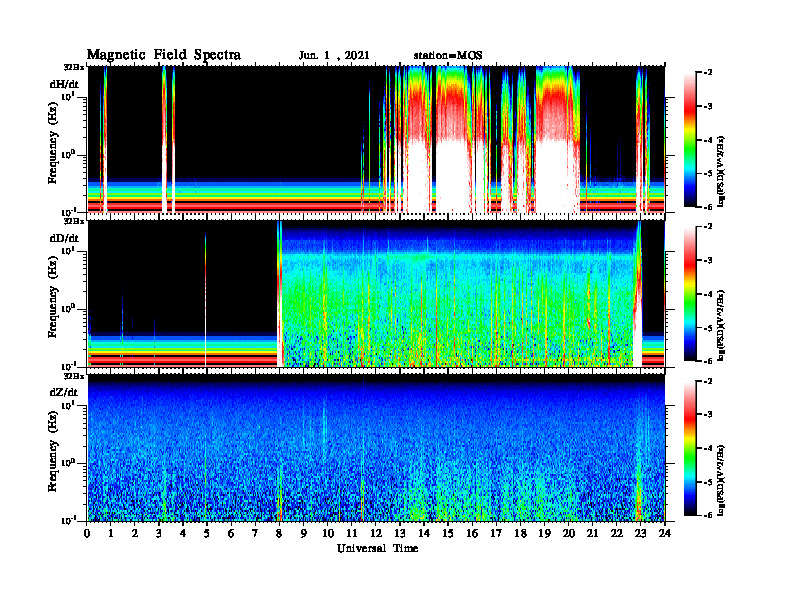792x612 pixels.
Task: Click the hour 6 tick label on time axis
Action: tap(231, 534)
